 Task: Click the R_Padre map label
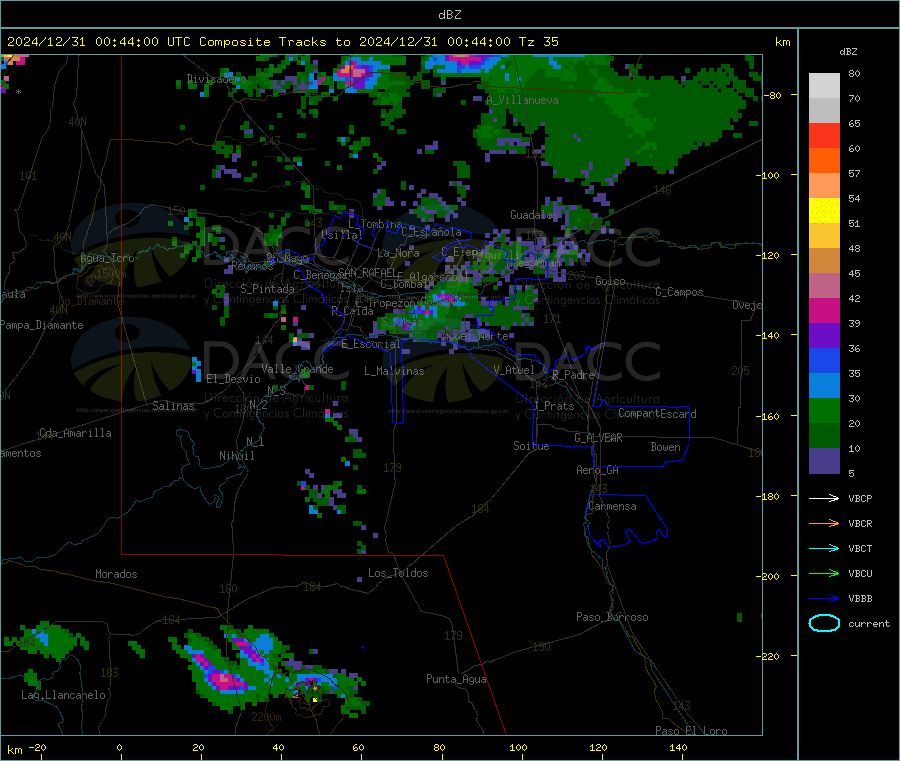click(x=573, y=375)
